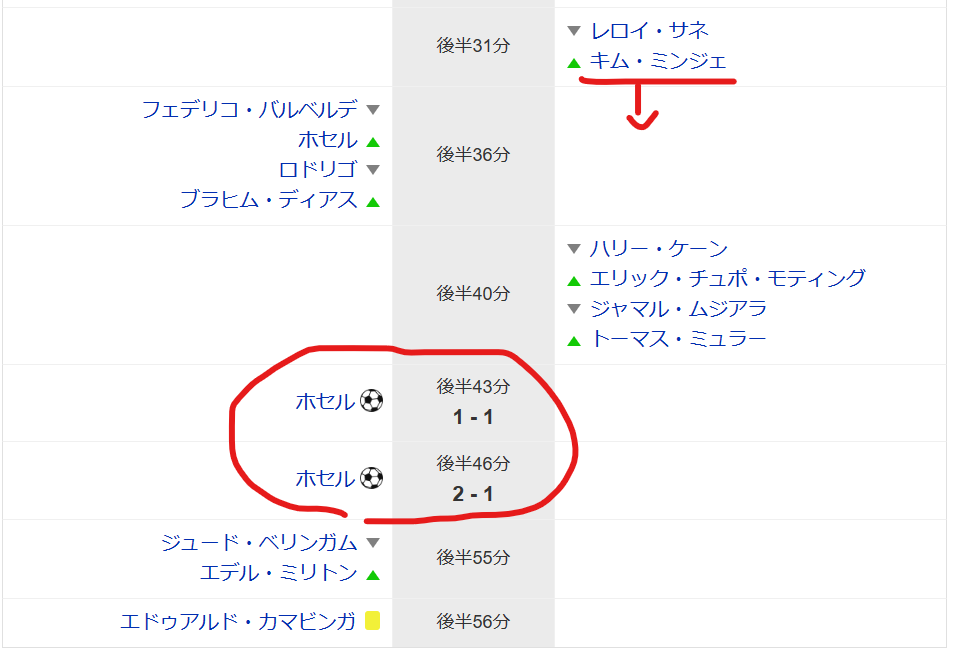
Task: Click green arrow beside トーマス・ミュラー
Action: coord(573,340)
